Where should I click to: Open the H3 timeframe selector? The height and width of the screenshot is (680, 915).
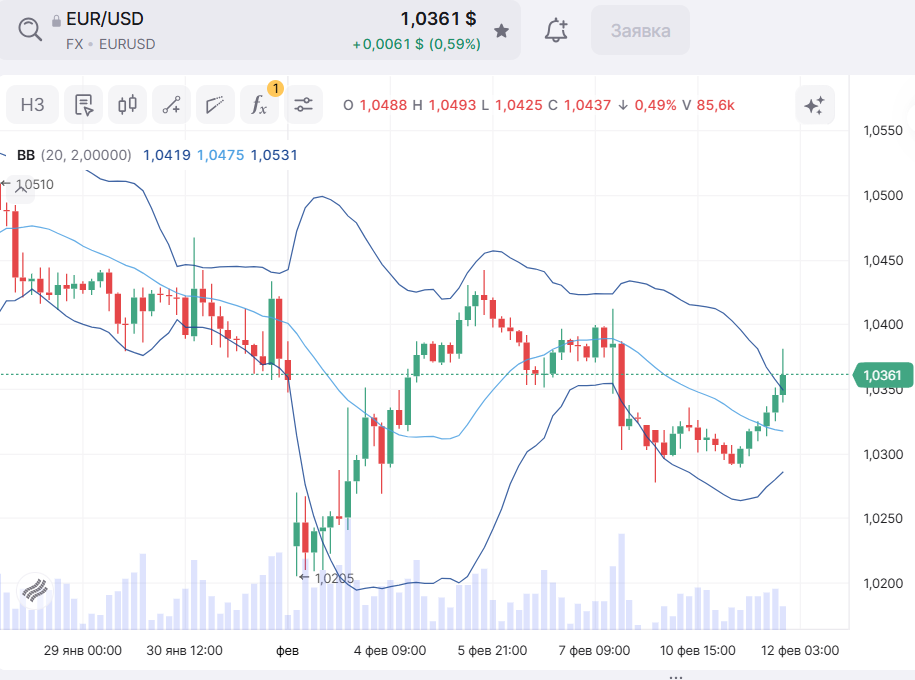click(x=33, y=104)
